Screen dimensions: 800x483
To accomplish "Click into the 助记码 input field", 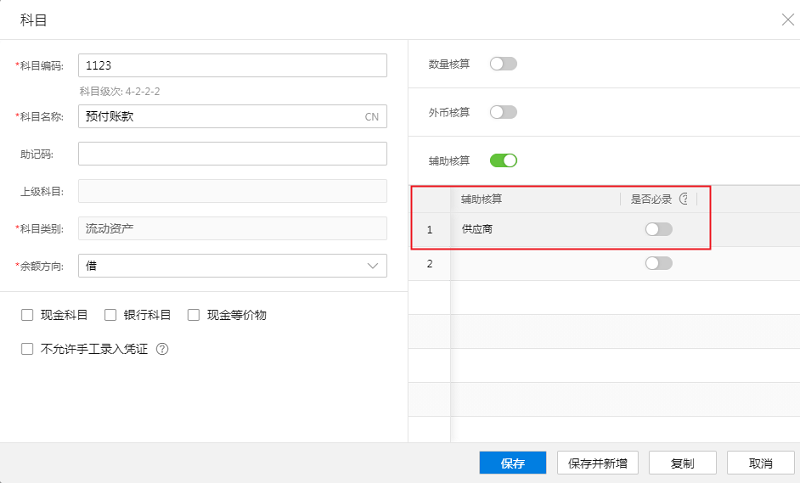I will pyautogui.click(x=232, y=154).
